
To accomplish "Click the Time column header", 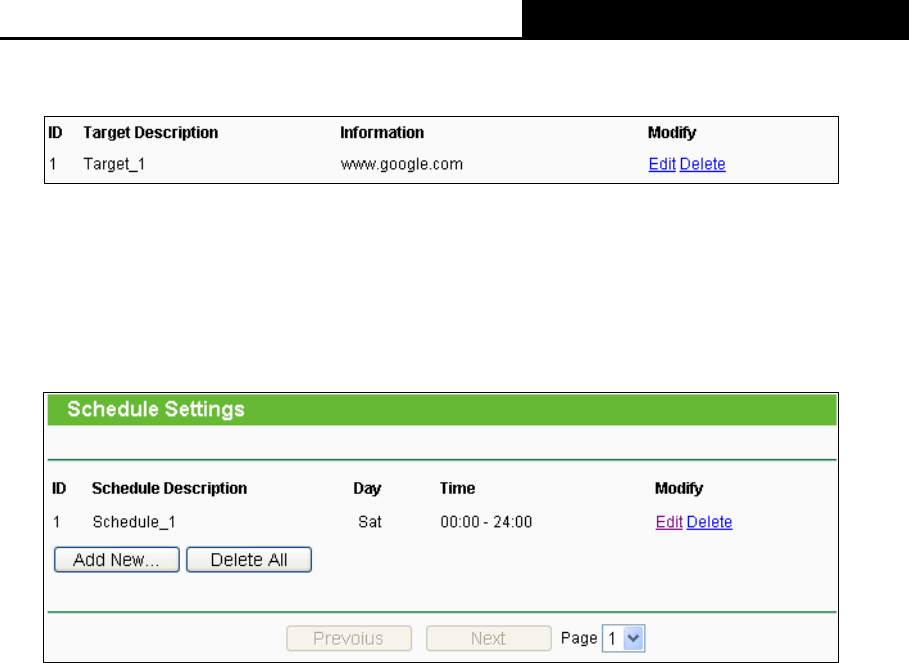I will tap(457, 489).
